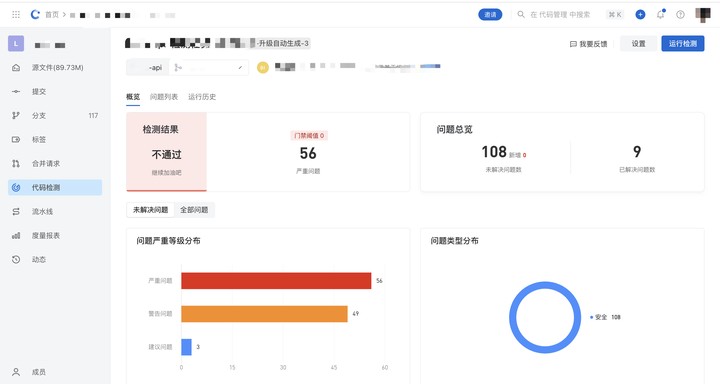Open the apps grid icon at top left
720x384 pixels.
point(16,15)
